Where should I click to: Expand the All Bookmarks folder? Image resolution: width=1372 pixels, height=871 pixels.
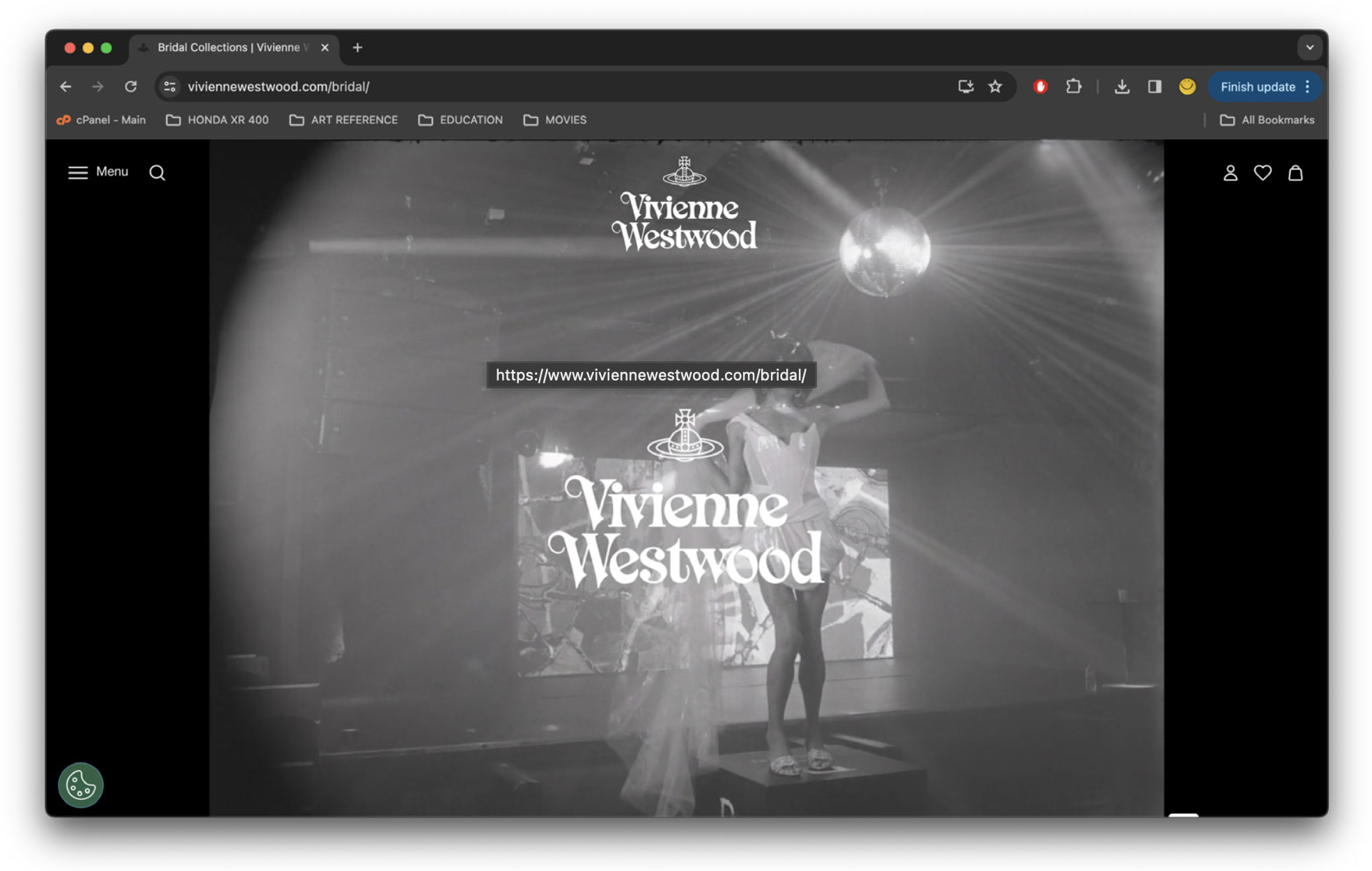[1267, 120]
